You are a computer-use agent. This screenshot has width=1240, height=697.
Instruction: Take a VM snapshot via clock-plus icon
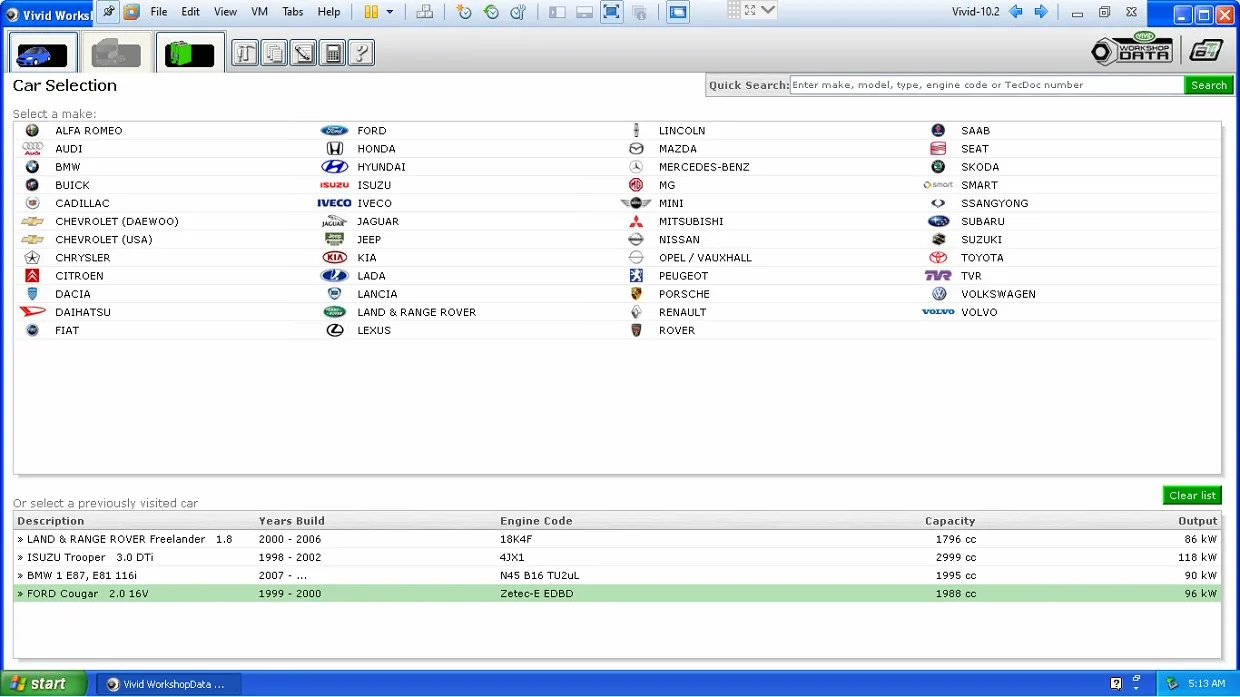click(x=463, y=12)
